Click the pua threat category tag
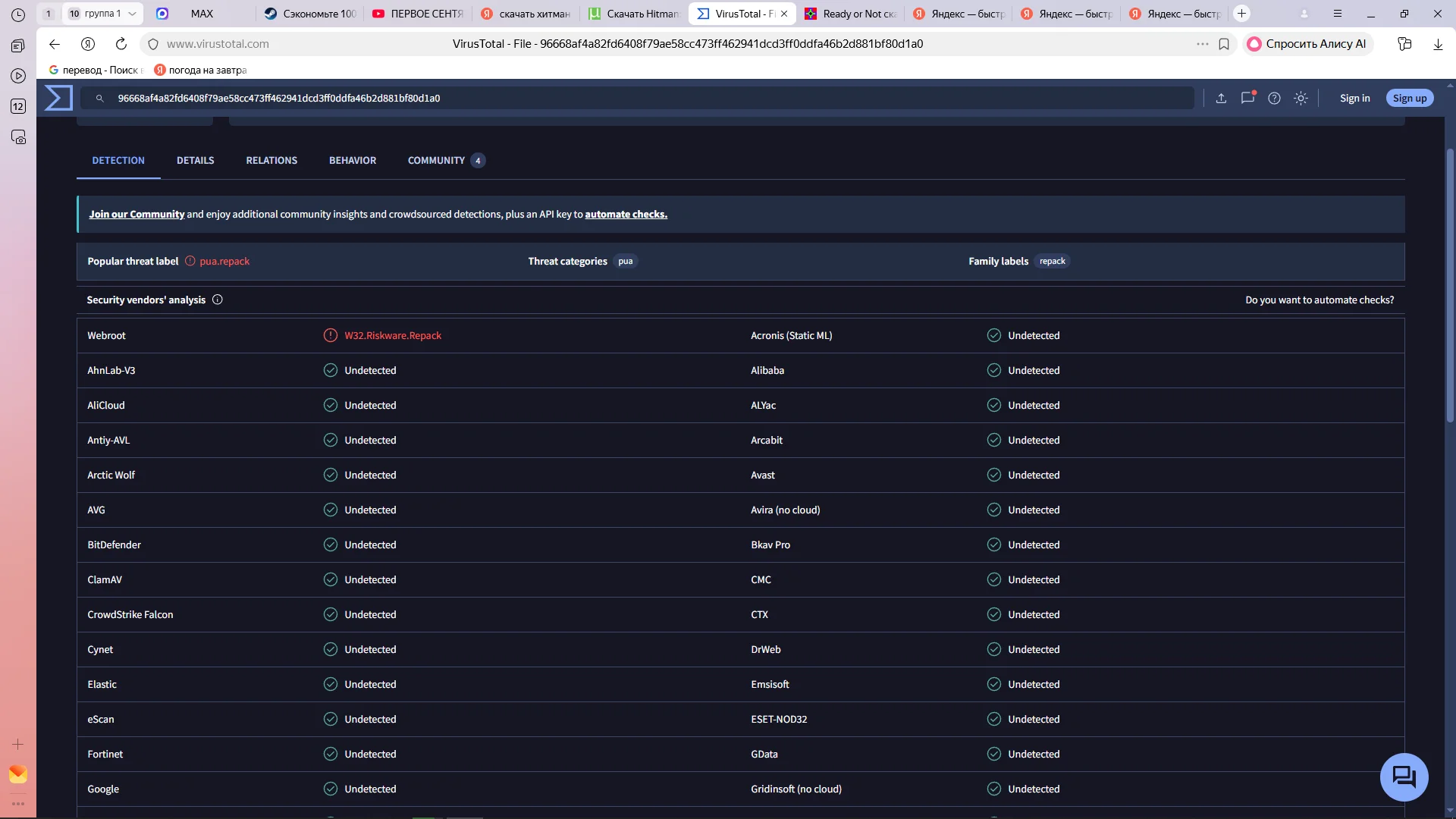This screenshot has height=819, width=1456. 625,261
